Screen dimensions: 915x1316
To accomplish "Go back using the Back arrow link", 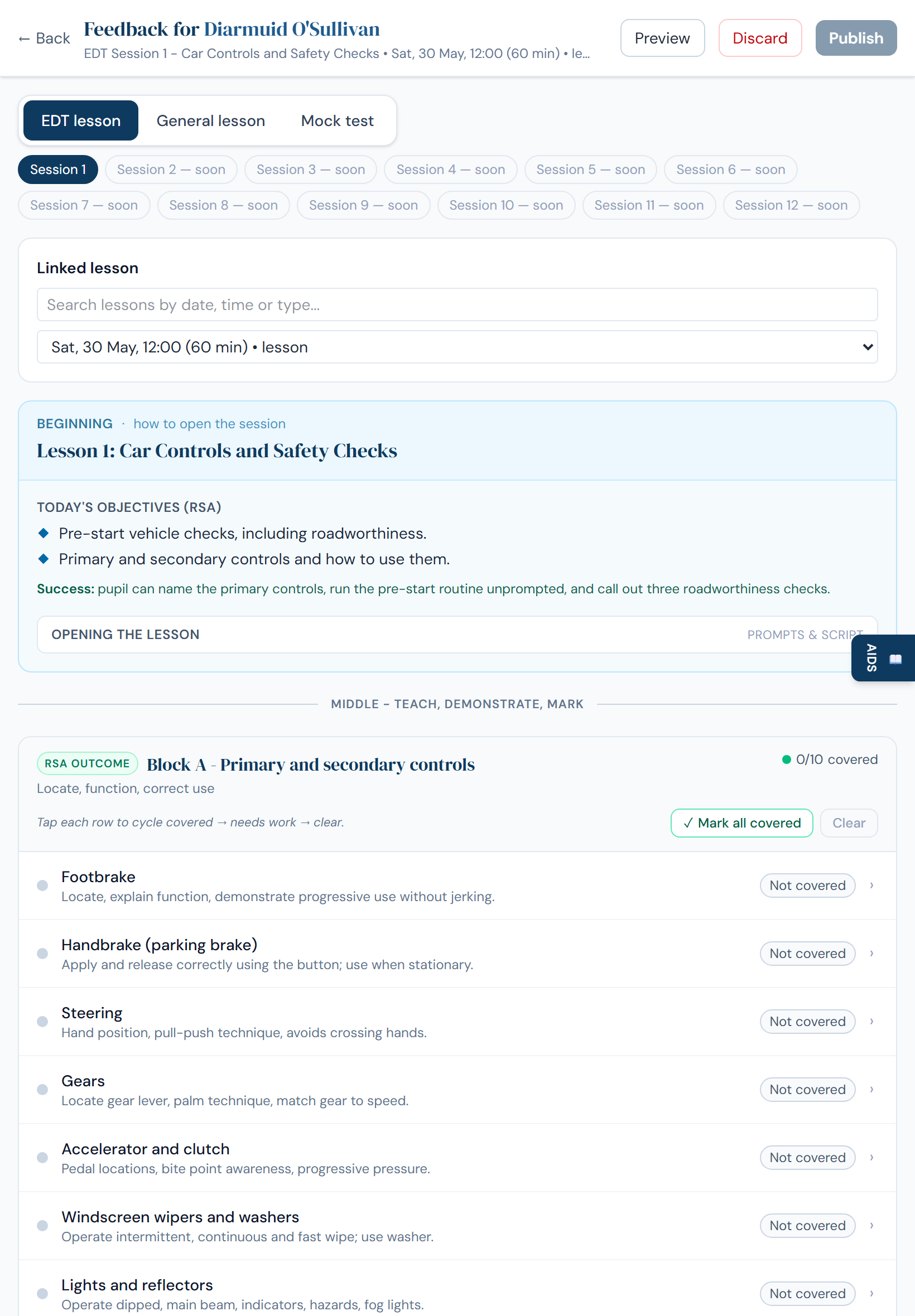I will point(44,38).
